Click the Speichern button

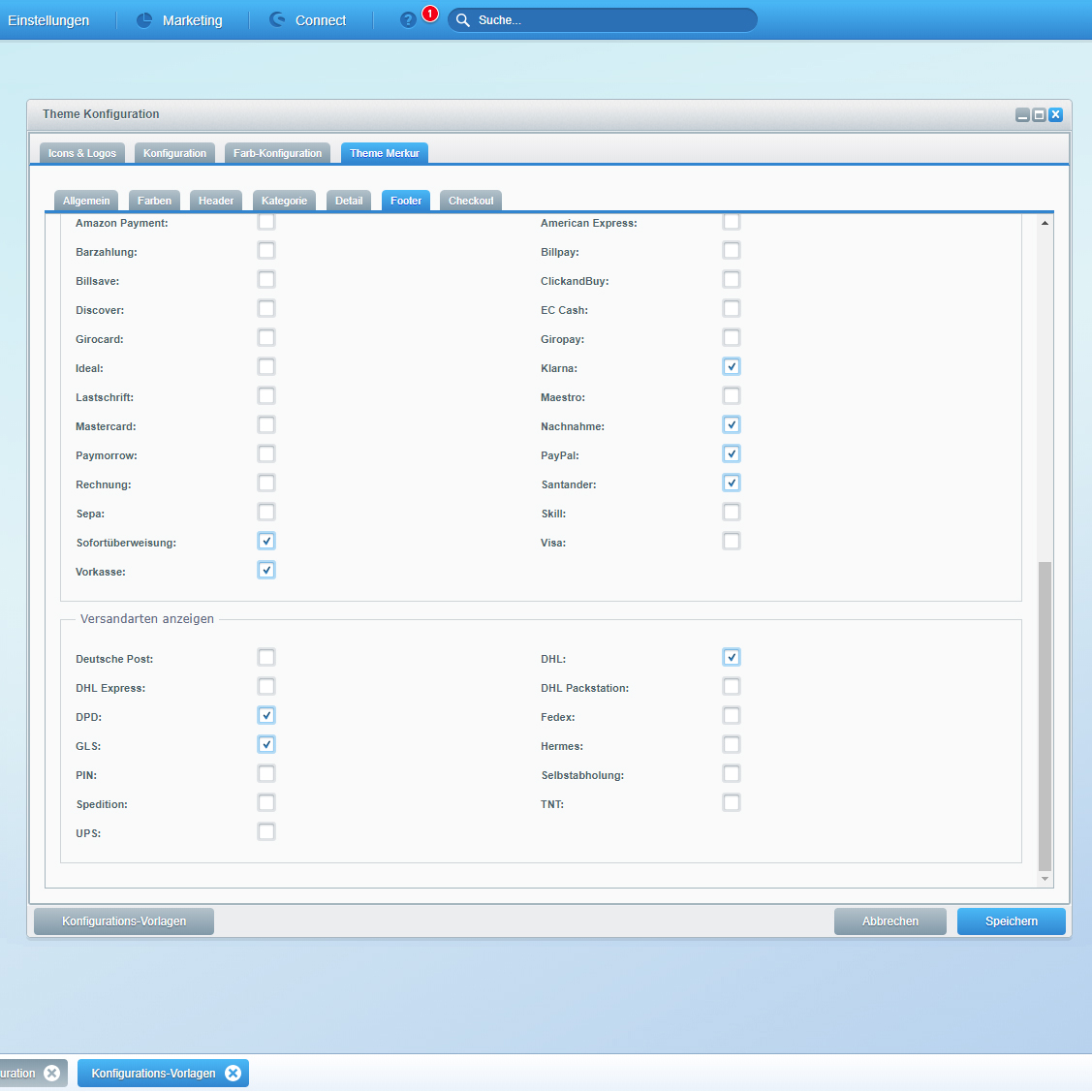click(1011, 921)
